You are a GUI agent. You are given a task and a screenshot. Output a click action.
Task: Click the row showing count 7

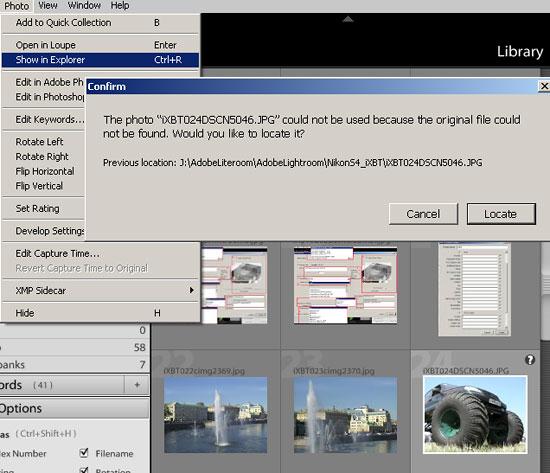point(74,365)
